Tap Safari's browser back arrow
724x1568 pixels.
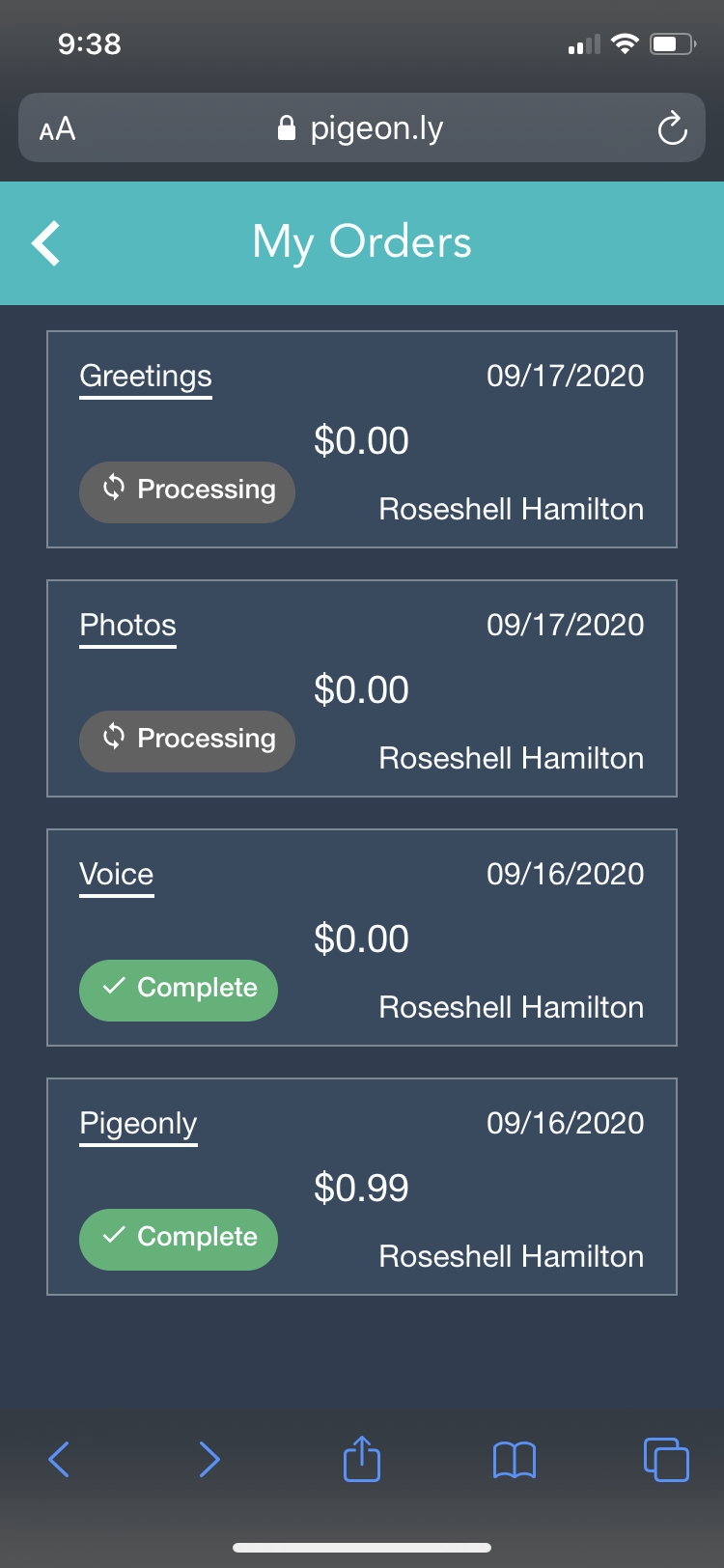coord(59,1459)
